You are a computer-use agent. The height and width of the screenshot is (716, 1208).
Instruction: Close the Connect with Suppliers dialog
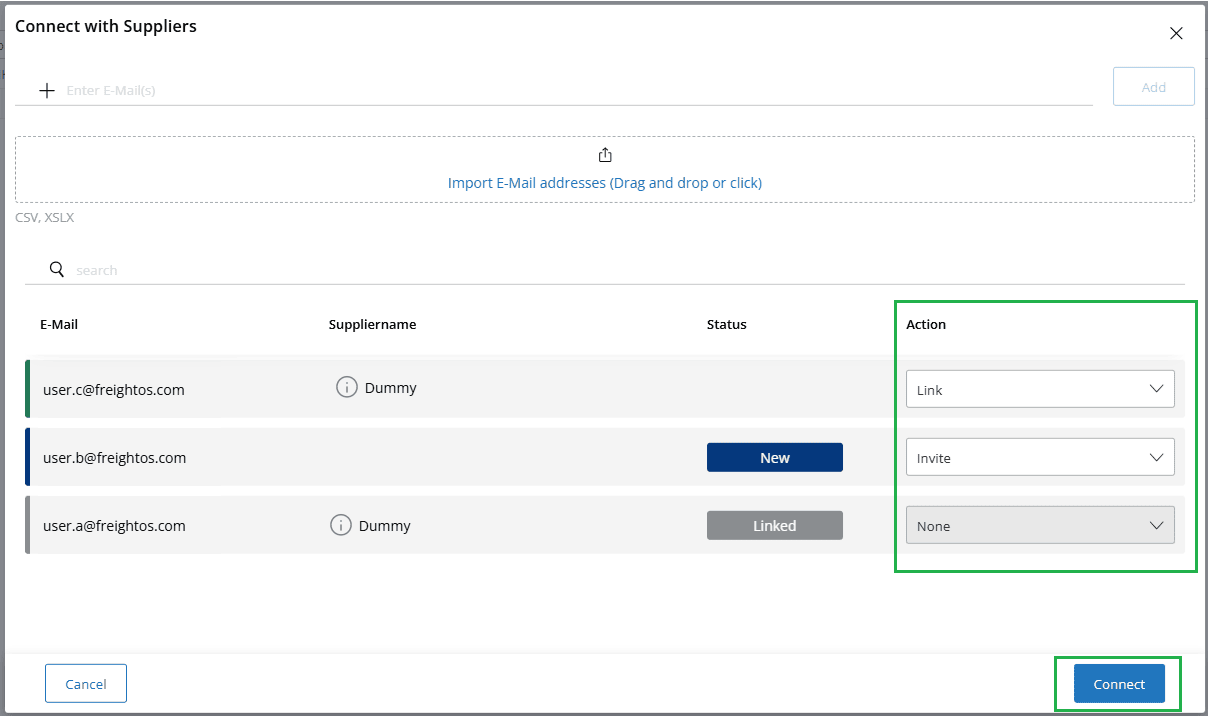[1176, 33]
